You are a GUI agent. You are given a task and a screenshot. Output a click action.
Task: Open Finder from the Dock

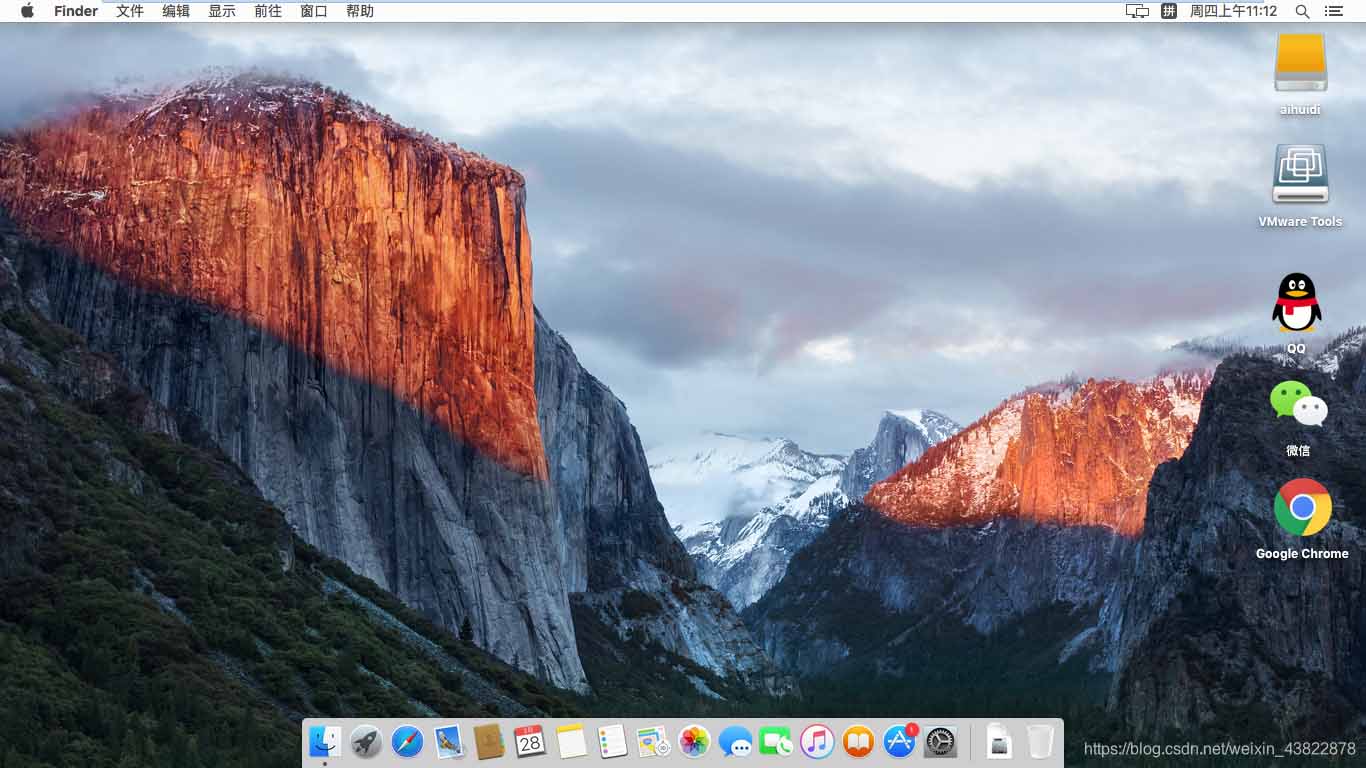325,742
